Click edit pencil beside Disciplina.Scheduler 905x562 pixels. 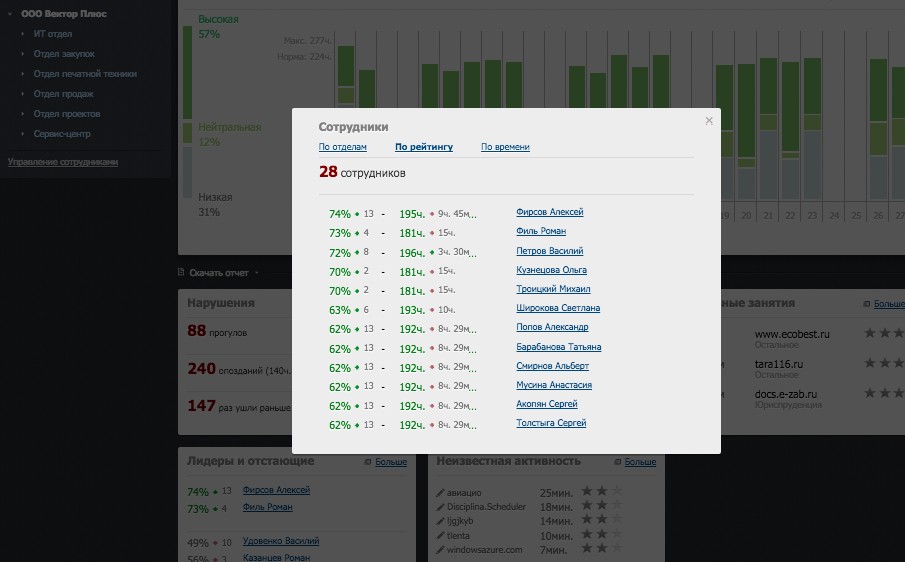[440, 507]
